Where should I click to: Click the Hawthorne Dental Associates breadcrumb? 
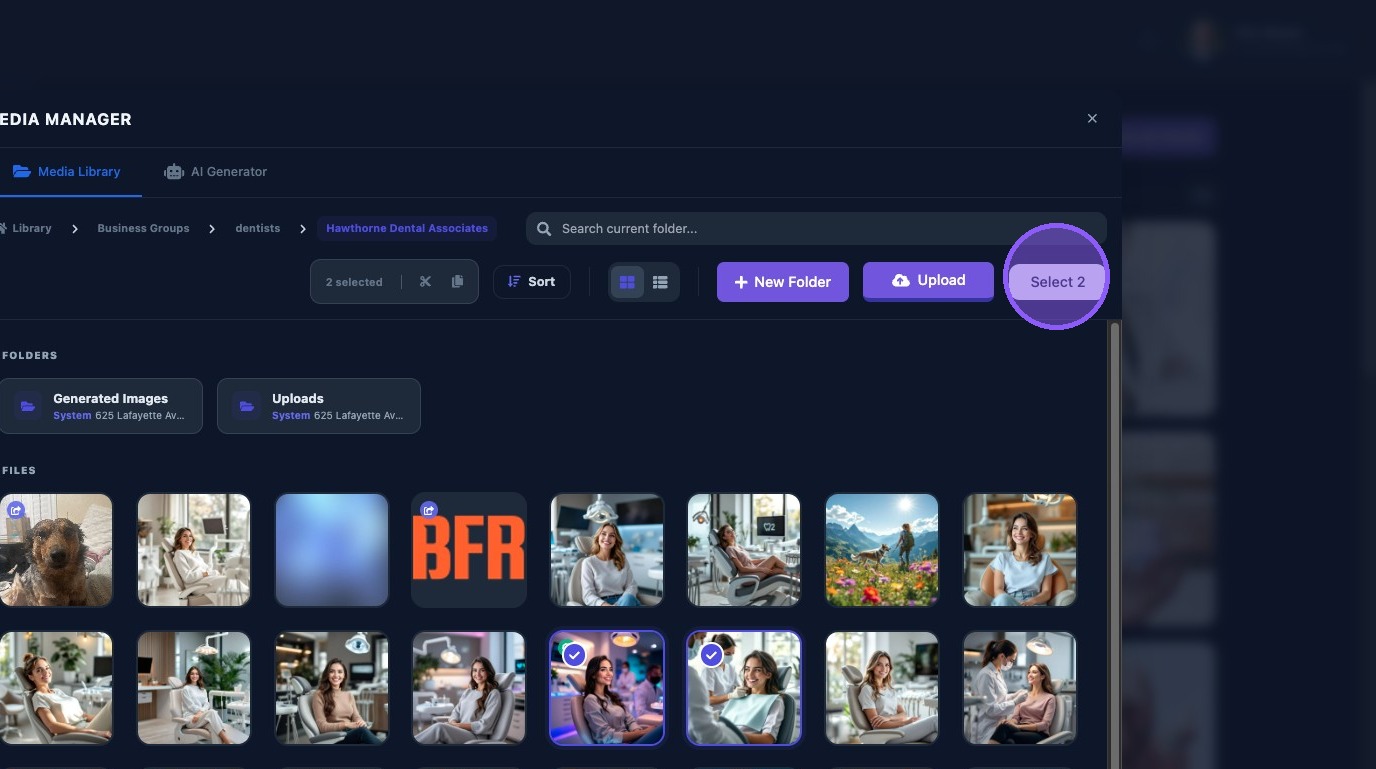pyautogui.click(x=407, y=228)
